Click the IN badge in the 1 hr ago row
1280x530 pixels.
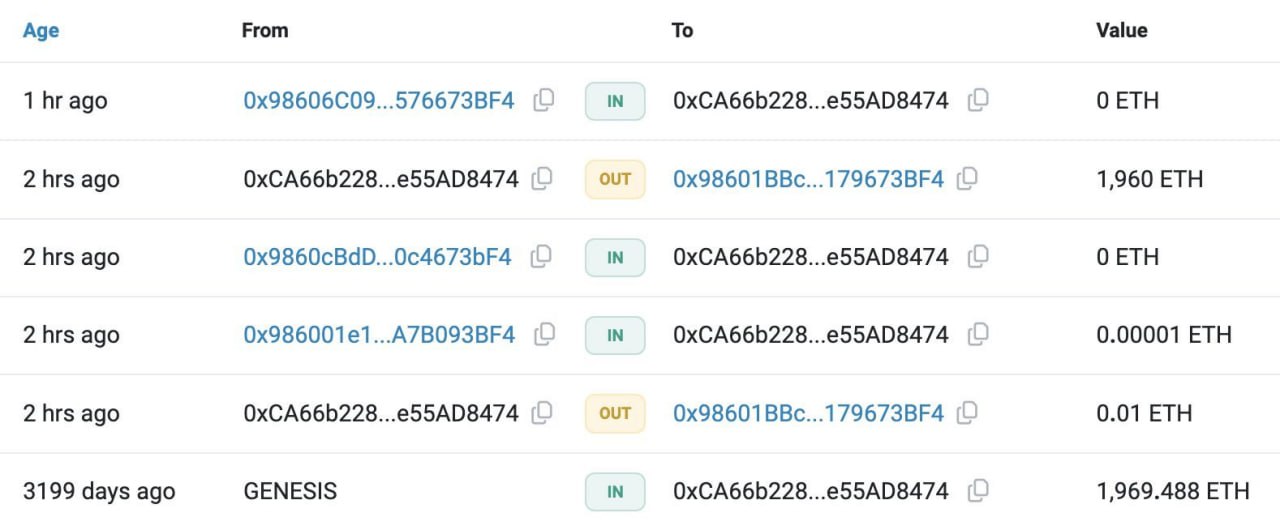click(x=615, y=101)
